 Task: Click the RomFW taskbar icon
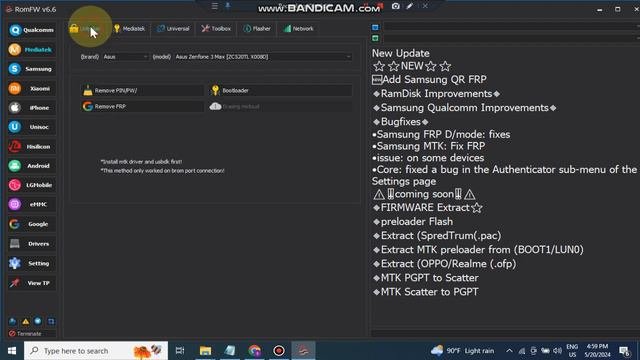pyautogui.click(x=303, y=351)
